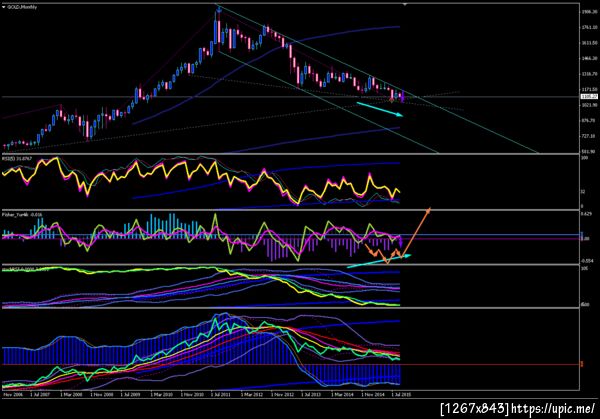Click the 1 Jul 2009 date label
Image resolution: width=600 pixels, height=419 pixels.
tap(130, 394)
